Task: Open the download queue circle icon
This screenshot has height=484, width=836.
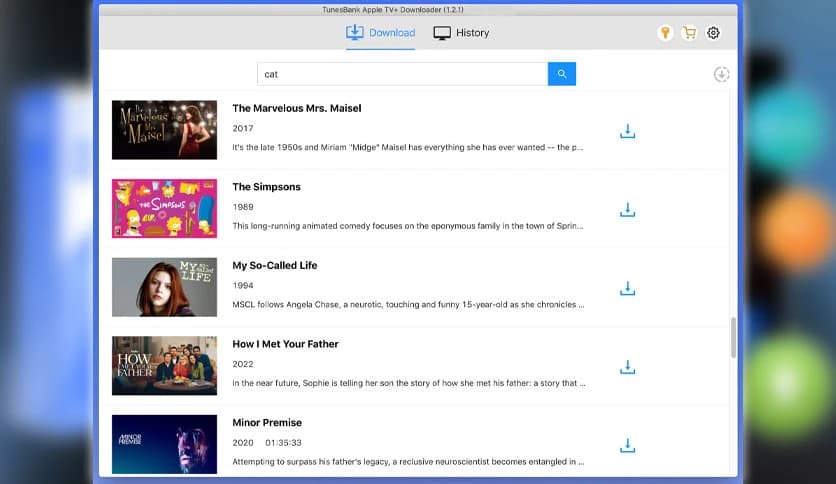Action: 721,74
